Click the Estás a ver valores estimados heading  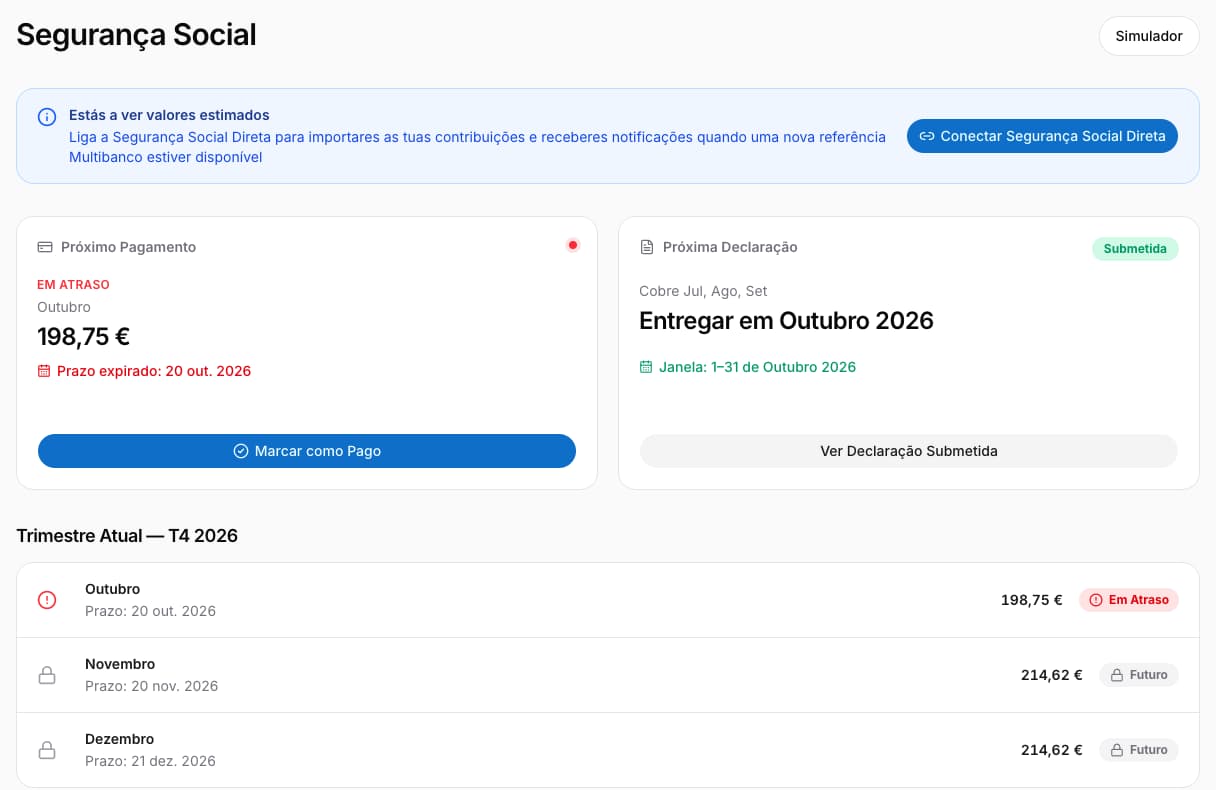(169, 115)
